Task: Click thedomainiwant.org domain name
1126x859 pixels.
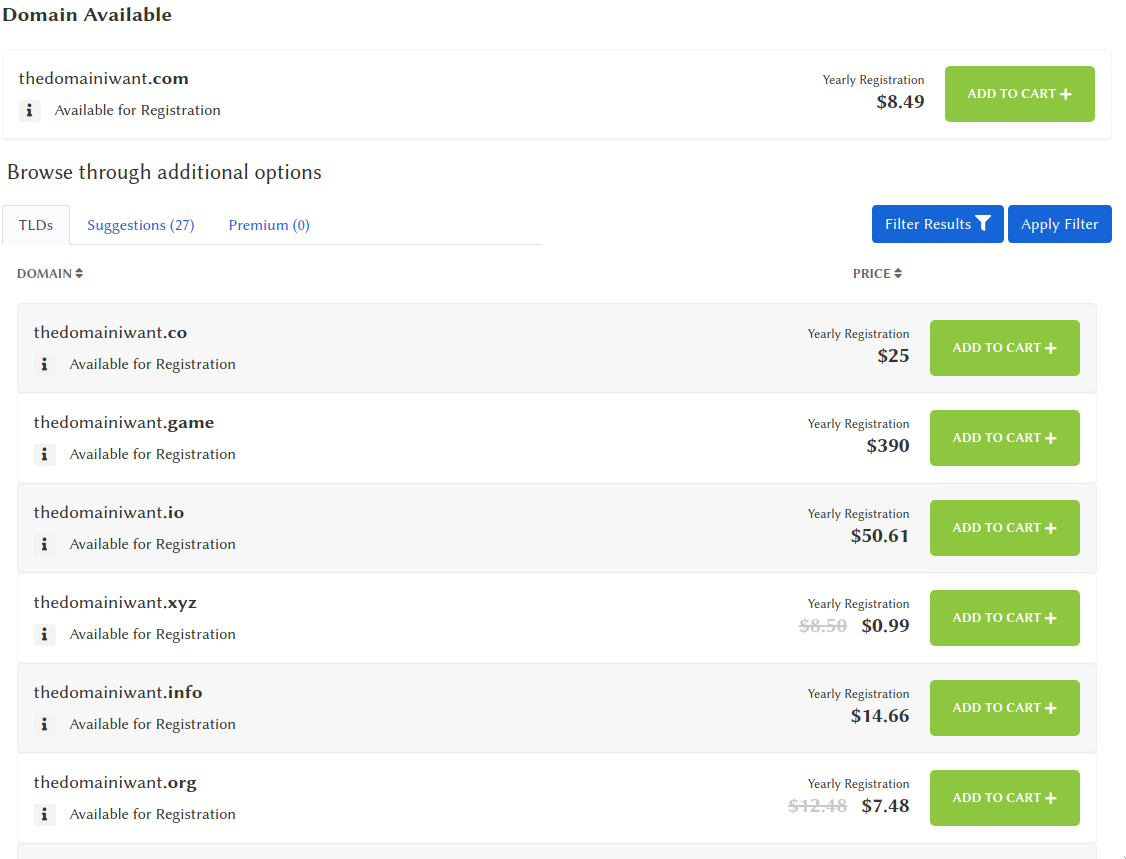Action: tap(115, 782)
